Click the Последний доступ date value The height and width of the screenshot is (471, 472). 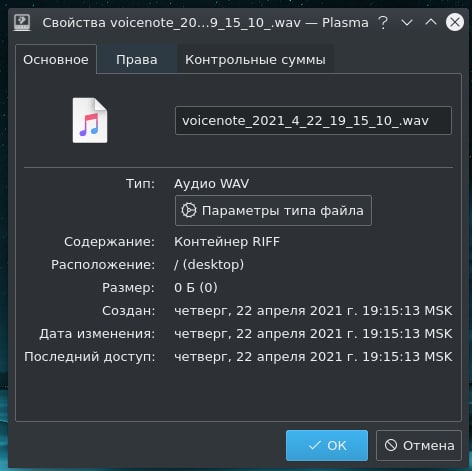pyautogui.click(x=313, y=357)
